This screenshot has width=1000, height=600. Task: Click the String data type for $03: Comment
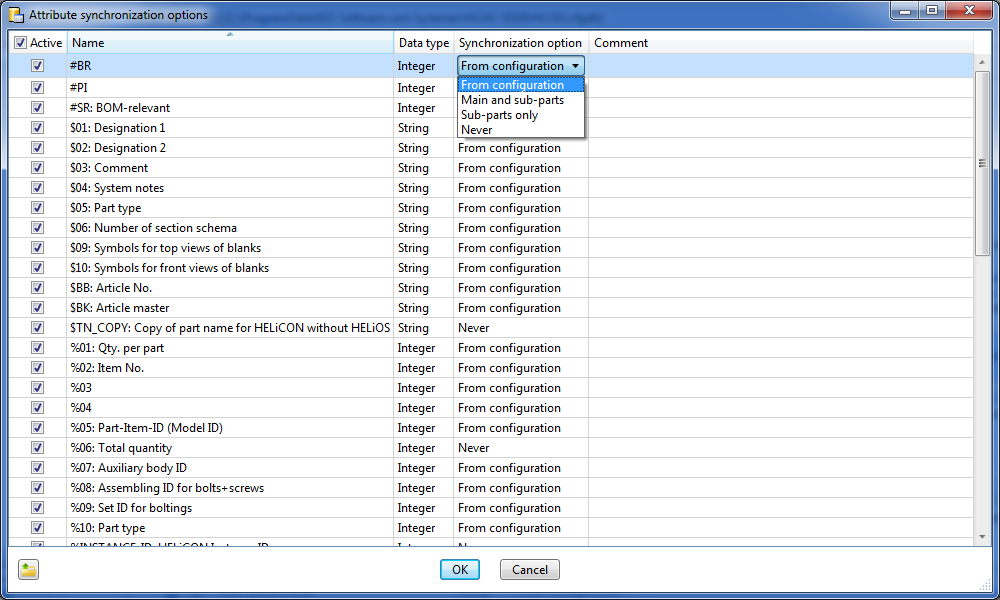[423, 168]
